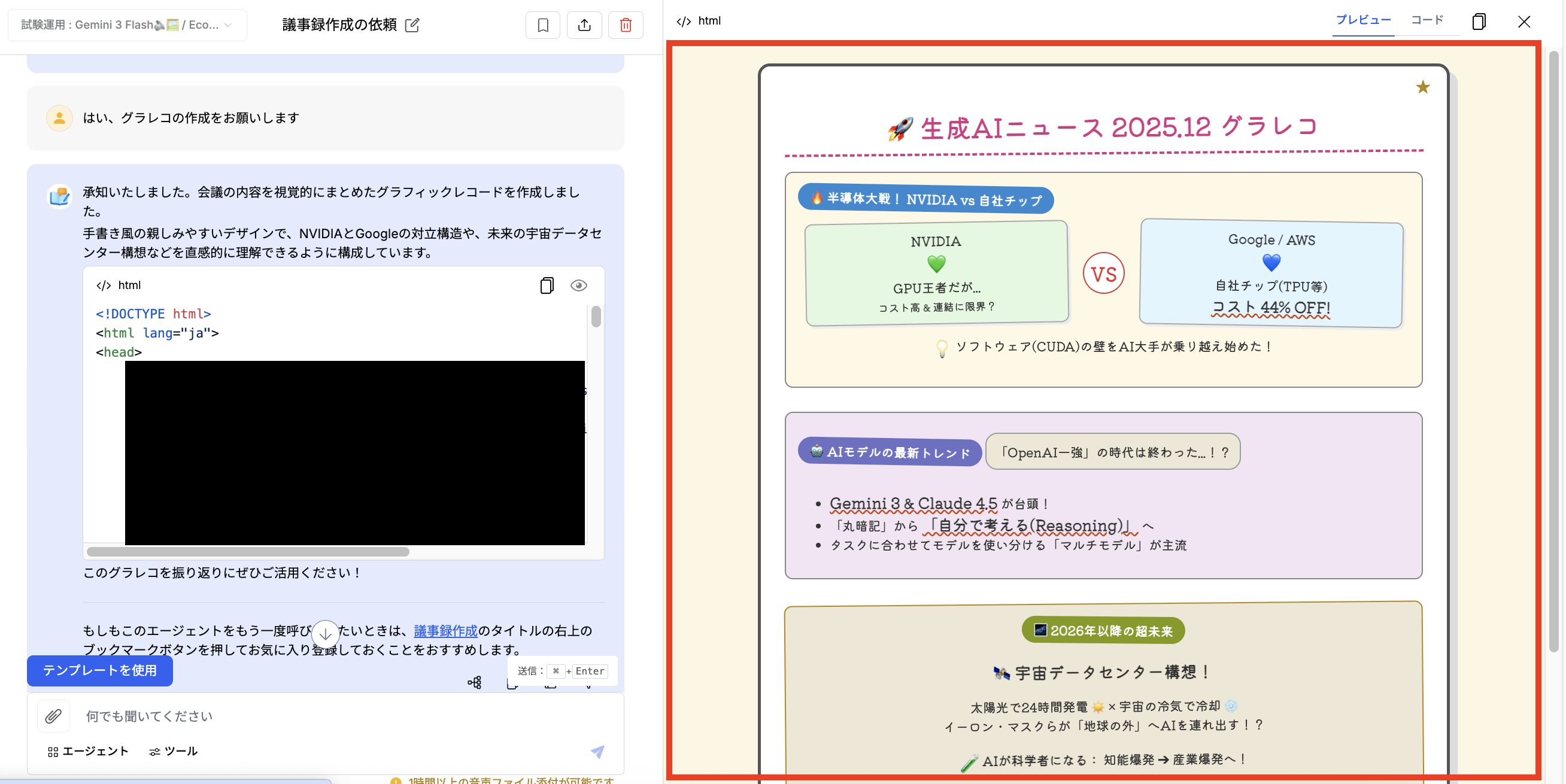
Task: Open the model selector dropdown for Gemini 3 Flash
Action: [x=127, y=25]
